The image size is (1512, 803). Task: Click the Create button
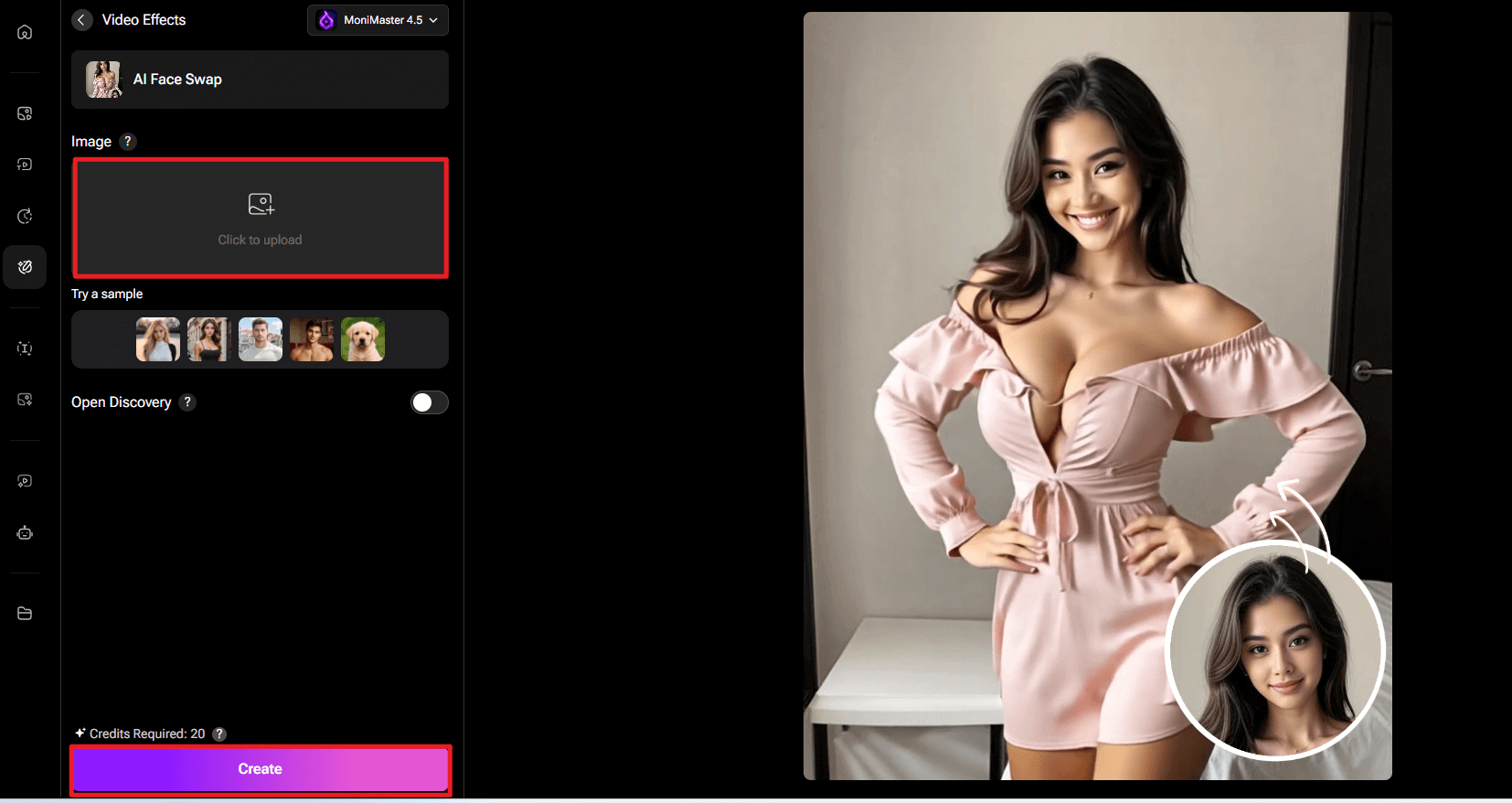click(261, 769)
